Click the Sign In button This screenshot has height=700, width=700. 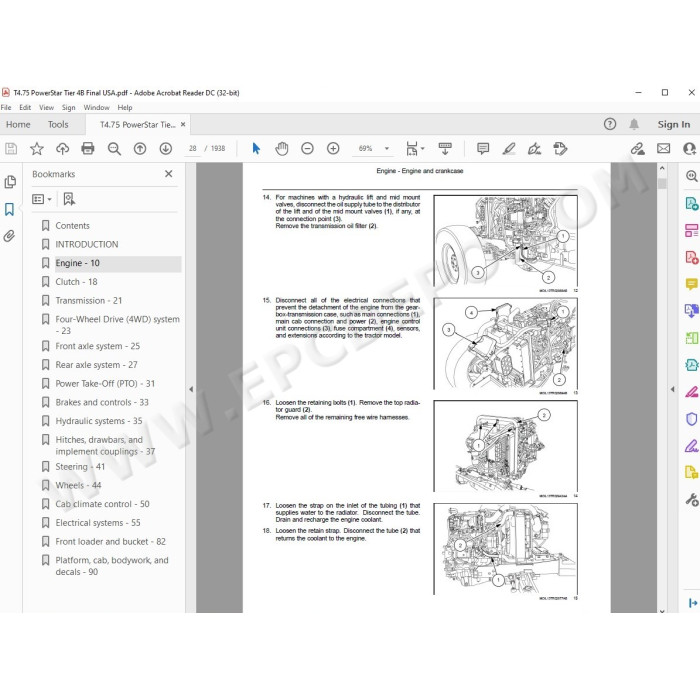tap(674, 125)
